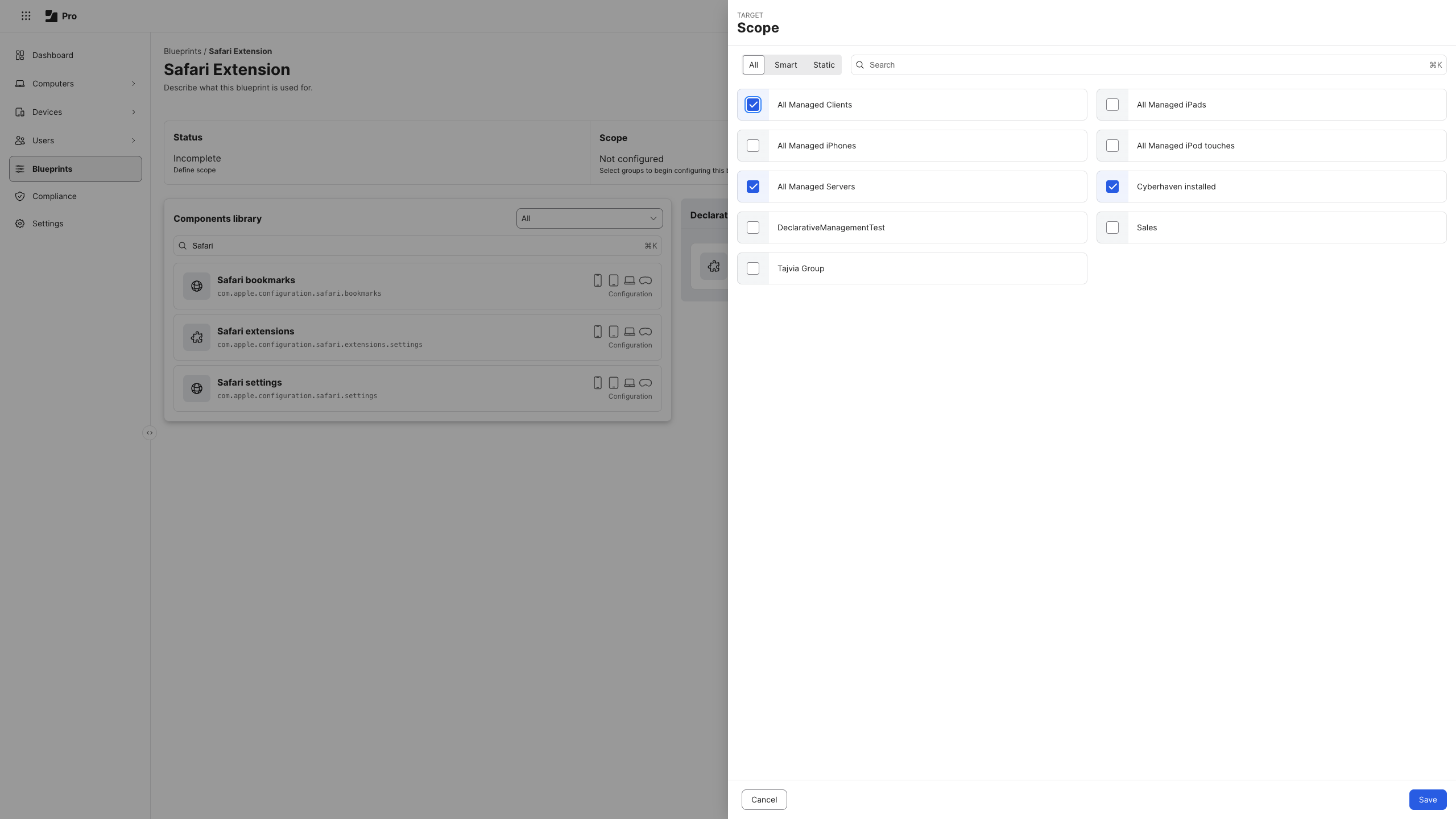Uncheck the All Managed Clients checkbox
Image resolution: width=1456 pixels, height=819 pixels.
[x=753, y=105]
